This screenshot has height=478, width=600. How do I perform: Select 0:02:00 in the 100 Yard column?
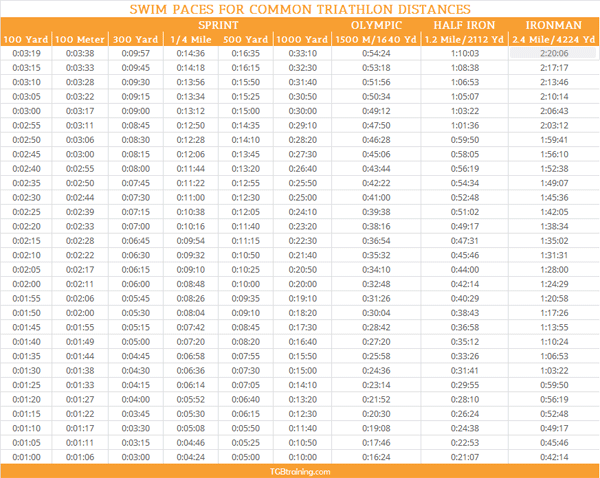point(26,284)
